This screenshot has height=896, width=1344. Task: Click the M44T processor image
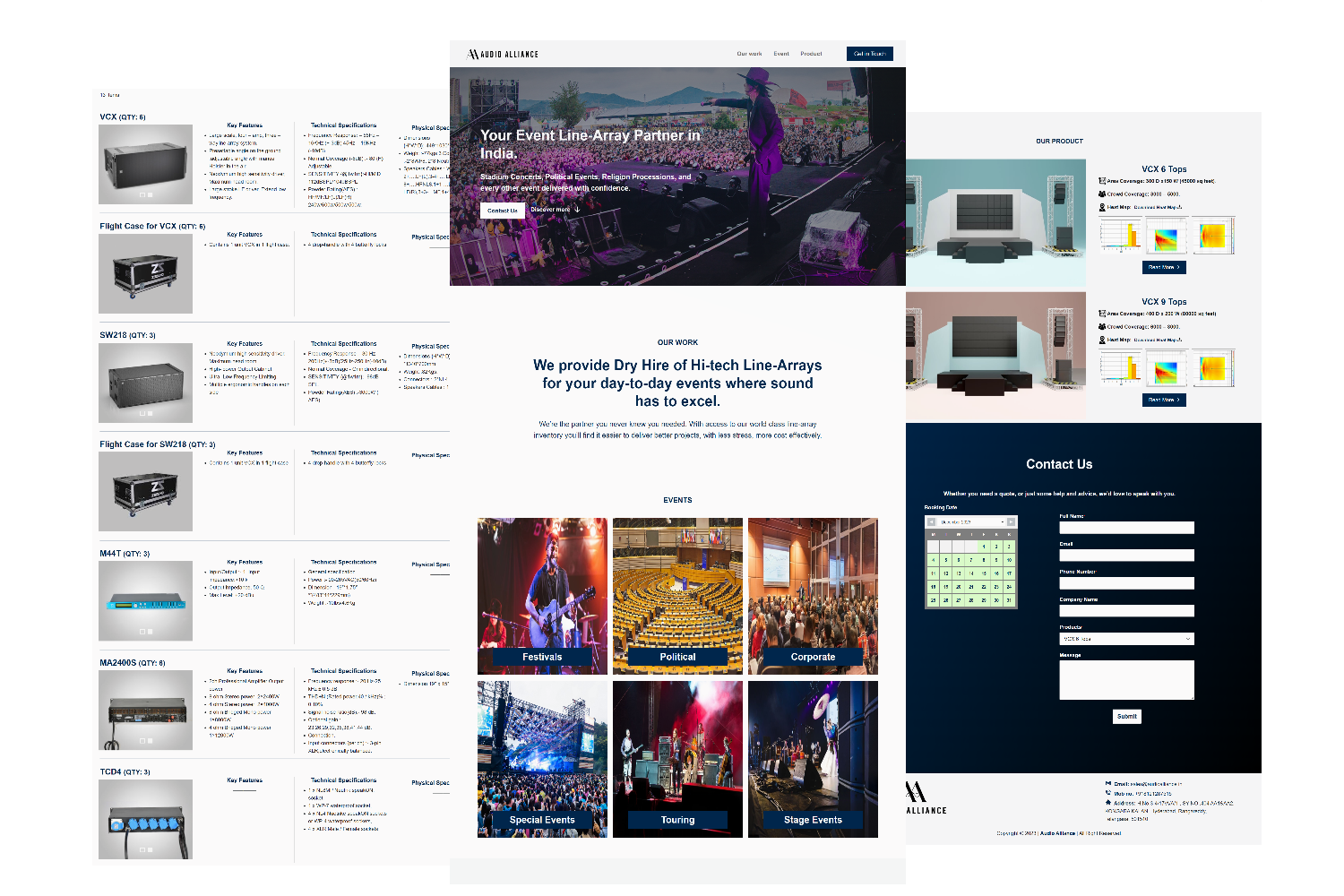(145, 601)
